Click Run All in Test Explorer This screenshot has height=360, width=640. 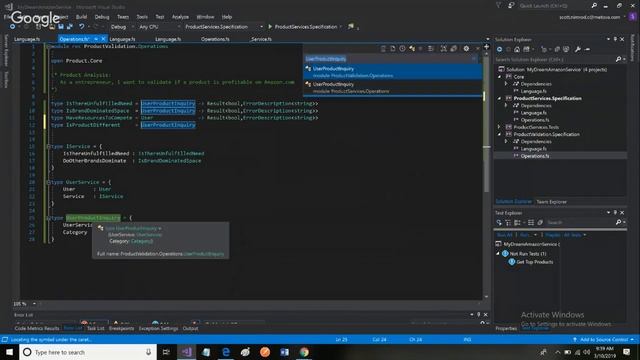[x=504, y=235]
